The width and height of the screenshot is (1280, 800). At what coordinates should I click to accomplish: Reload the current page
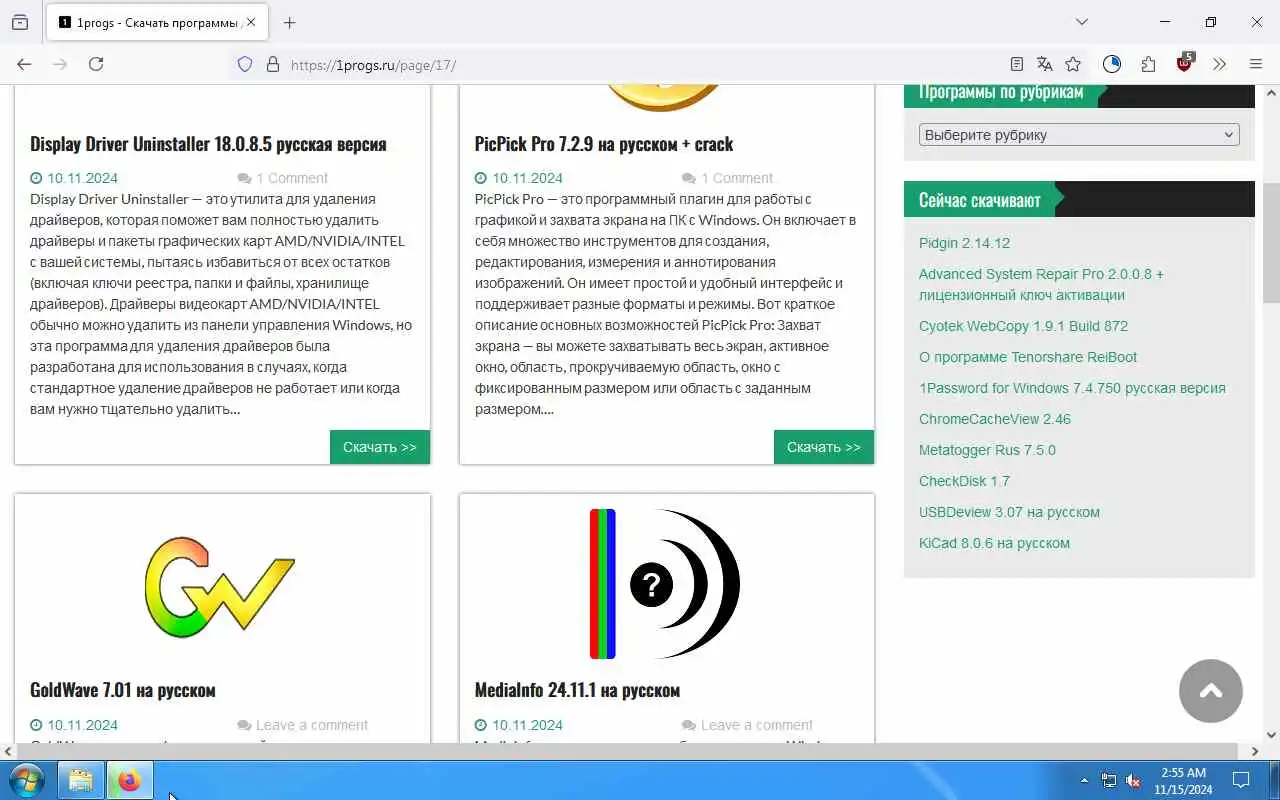96,64
